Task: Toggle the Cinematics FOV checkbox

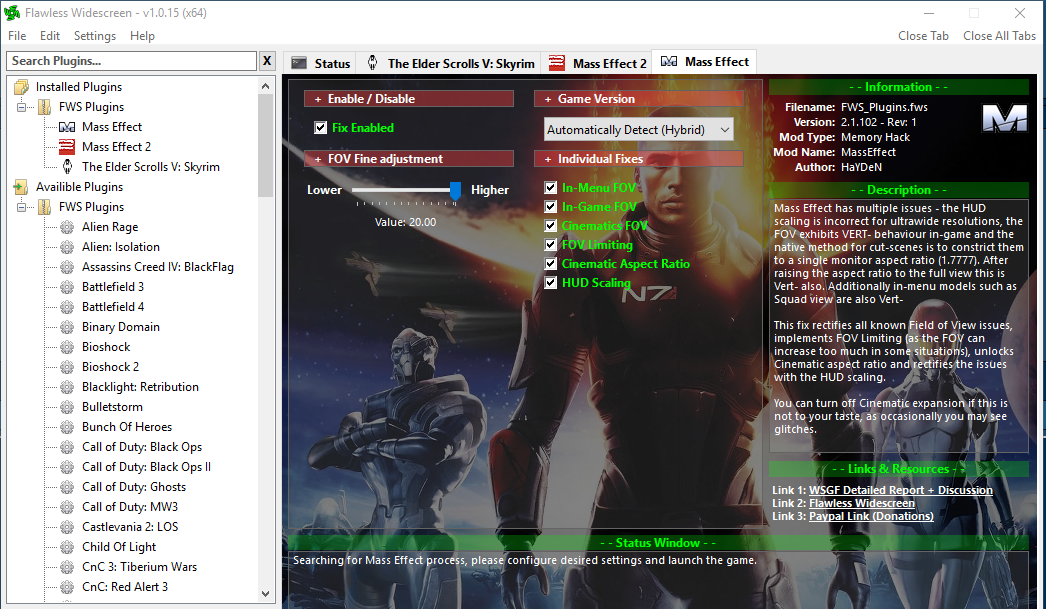Action: pyautogui.click(x=550, y=225)
